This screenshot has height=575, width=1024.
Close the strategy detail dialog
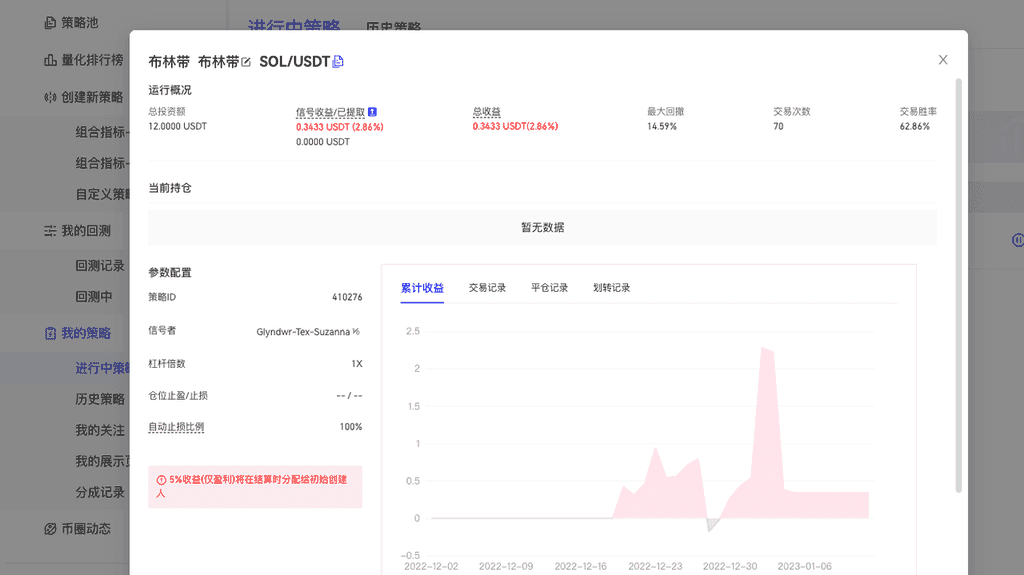[x=942, y=60]
